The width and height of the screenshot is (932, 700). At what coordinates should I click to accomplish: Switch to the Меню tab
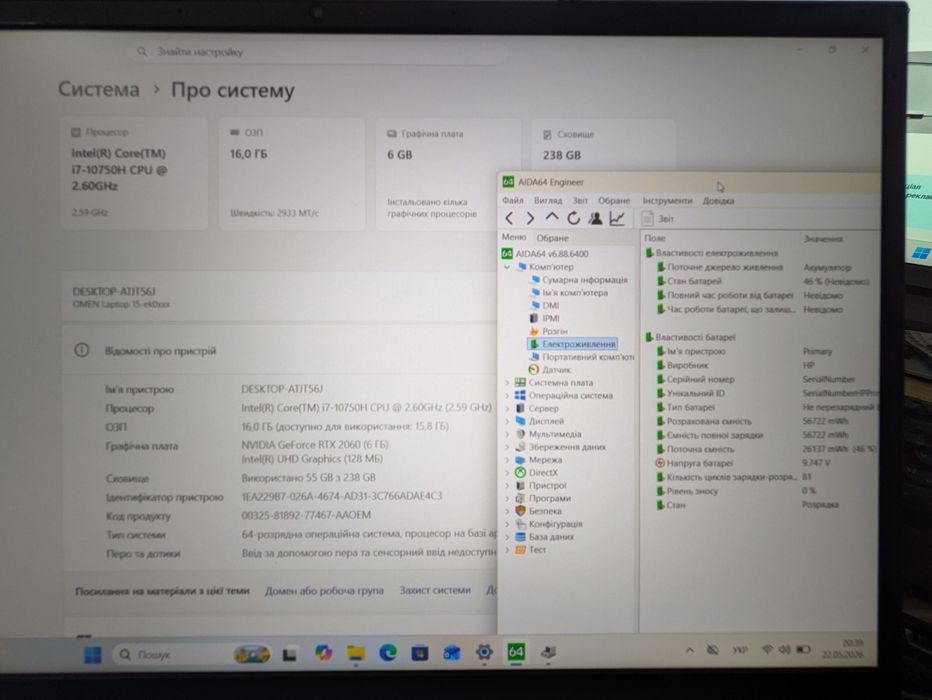(x=514, y=237)
